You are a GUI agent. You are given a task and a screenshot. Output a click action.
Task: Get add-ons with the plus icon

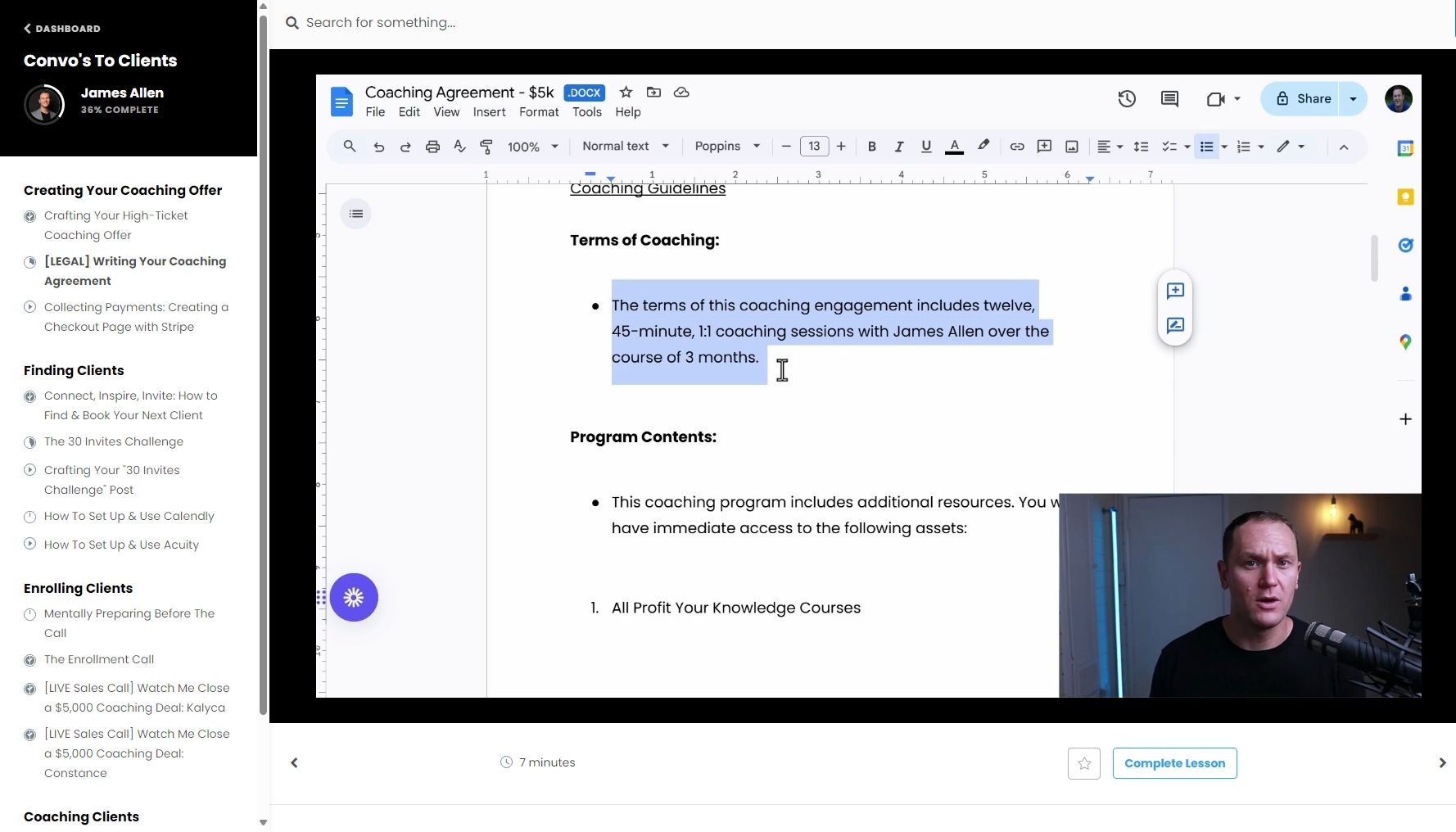tap(1405, 419)
